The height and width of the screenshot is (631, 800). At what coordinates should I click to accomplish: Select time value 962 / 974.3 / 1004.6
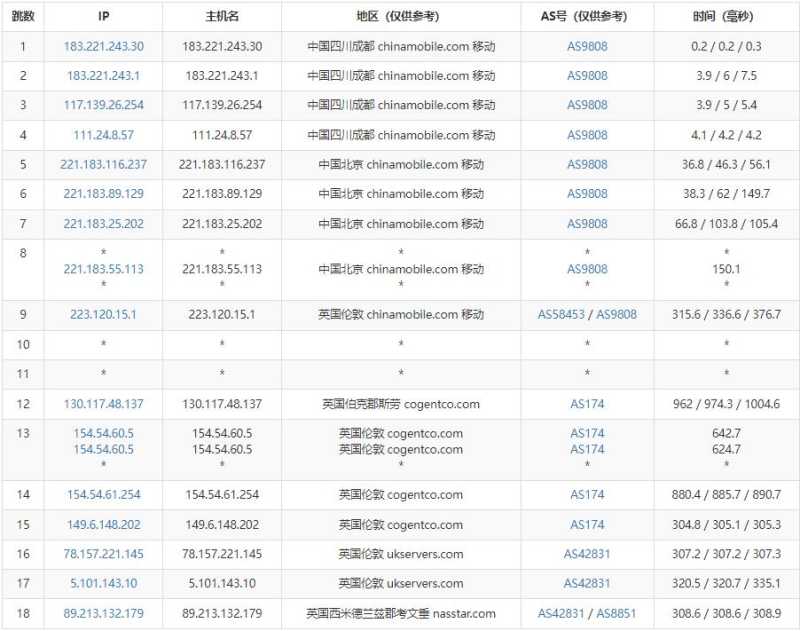(726, 404)
